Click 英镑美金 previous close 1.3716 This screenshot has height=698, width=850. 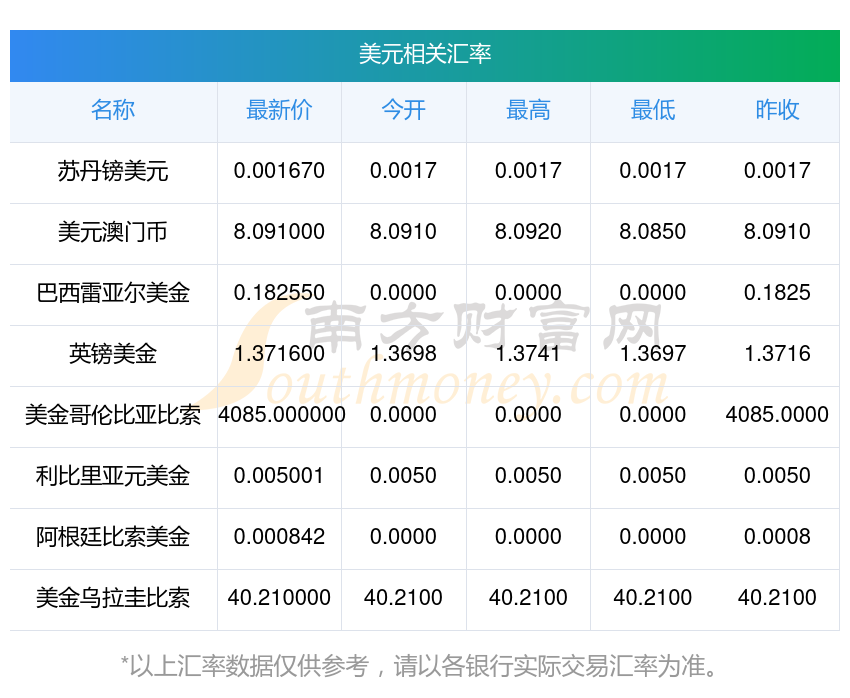777,354
